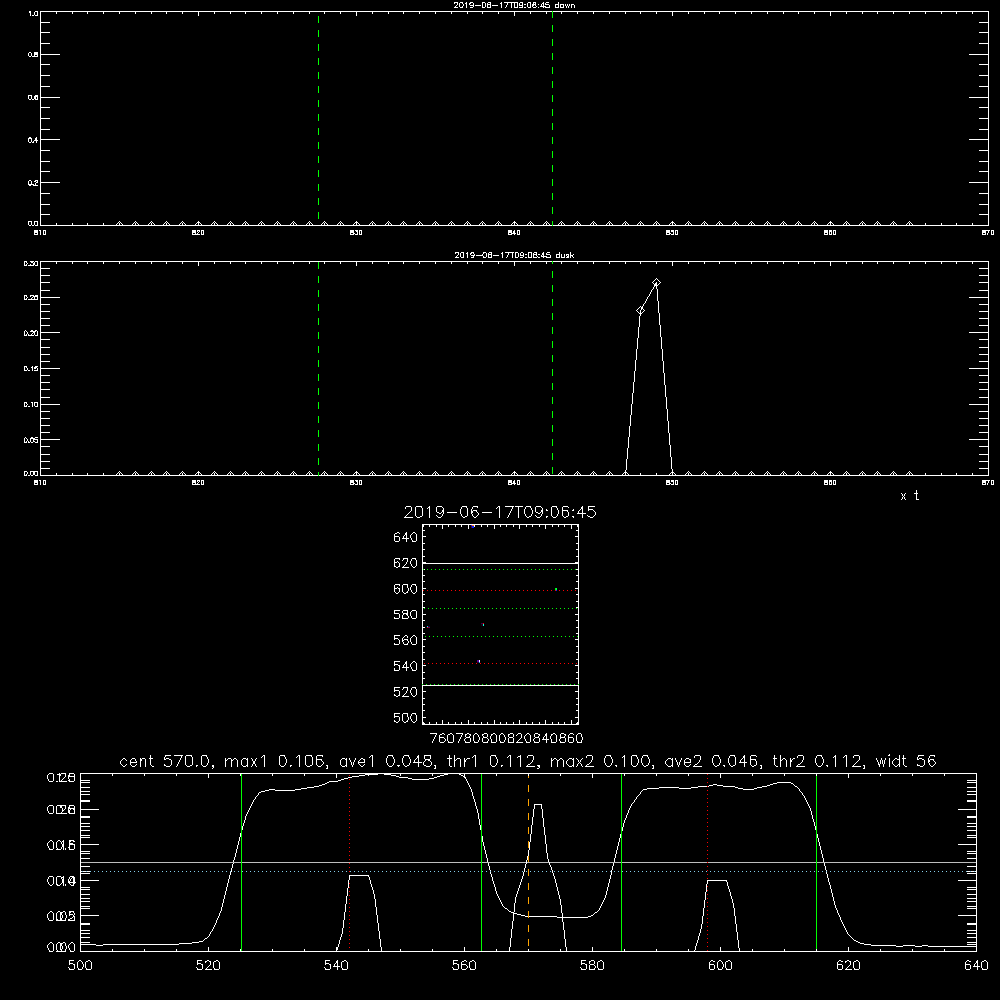Click the left green dashed line in the dawn plot
The height and width of the screenshot is (1000, 1000).
point(318,118)
